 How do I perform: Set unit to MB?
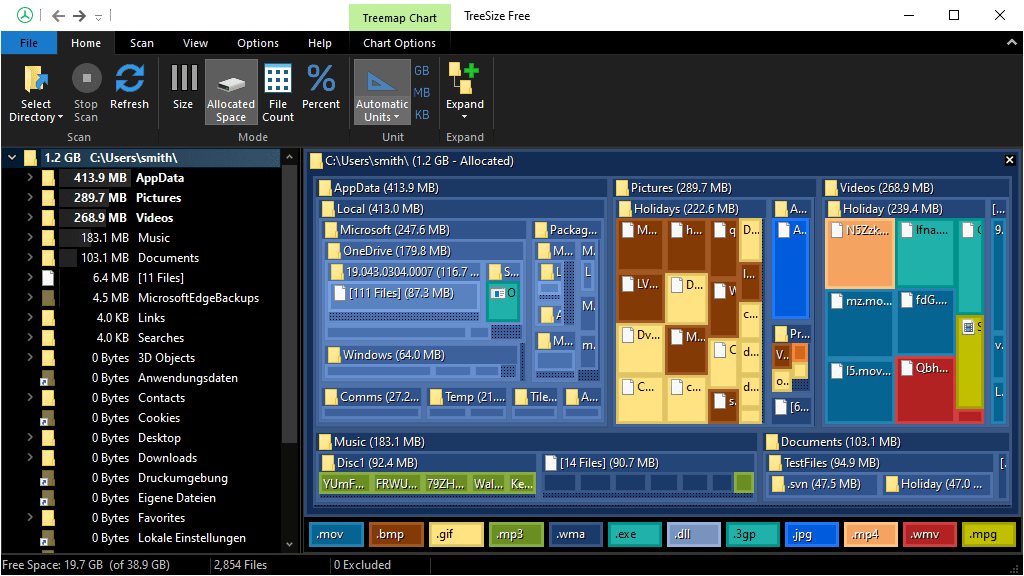coord(422,93)
